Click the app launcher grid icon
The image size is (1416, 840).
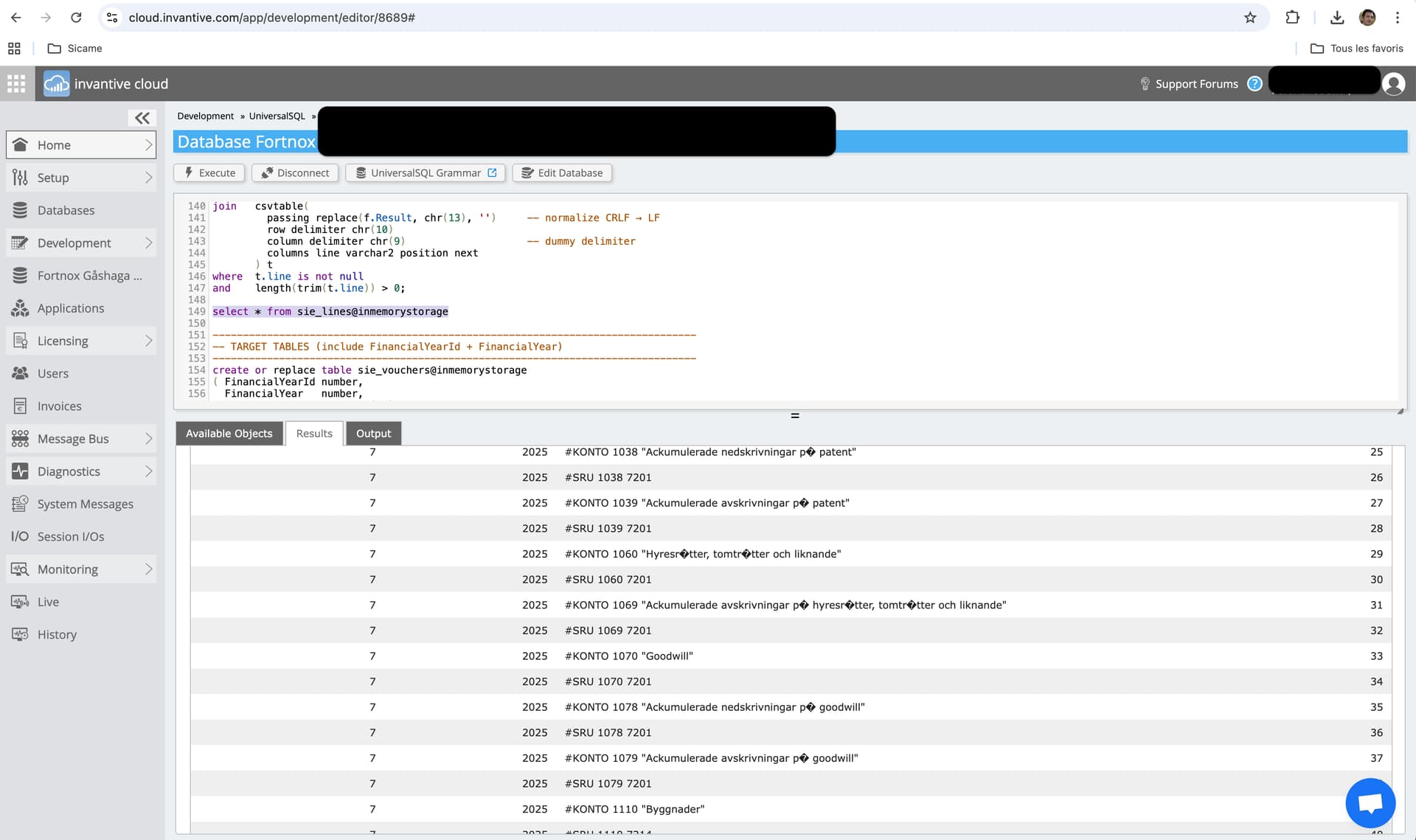[x=16, y=84]
